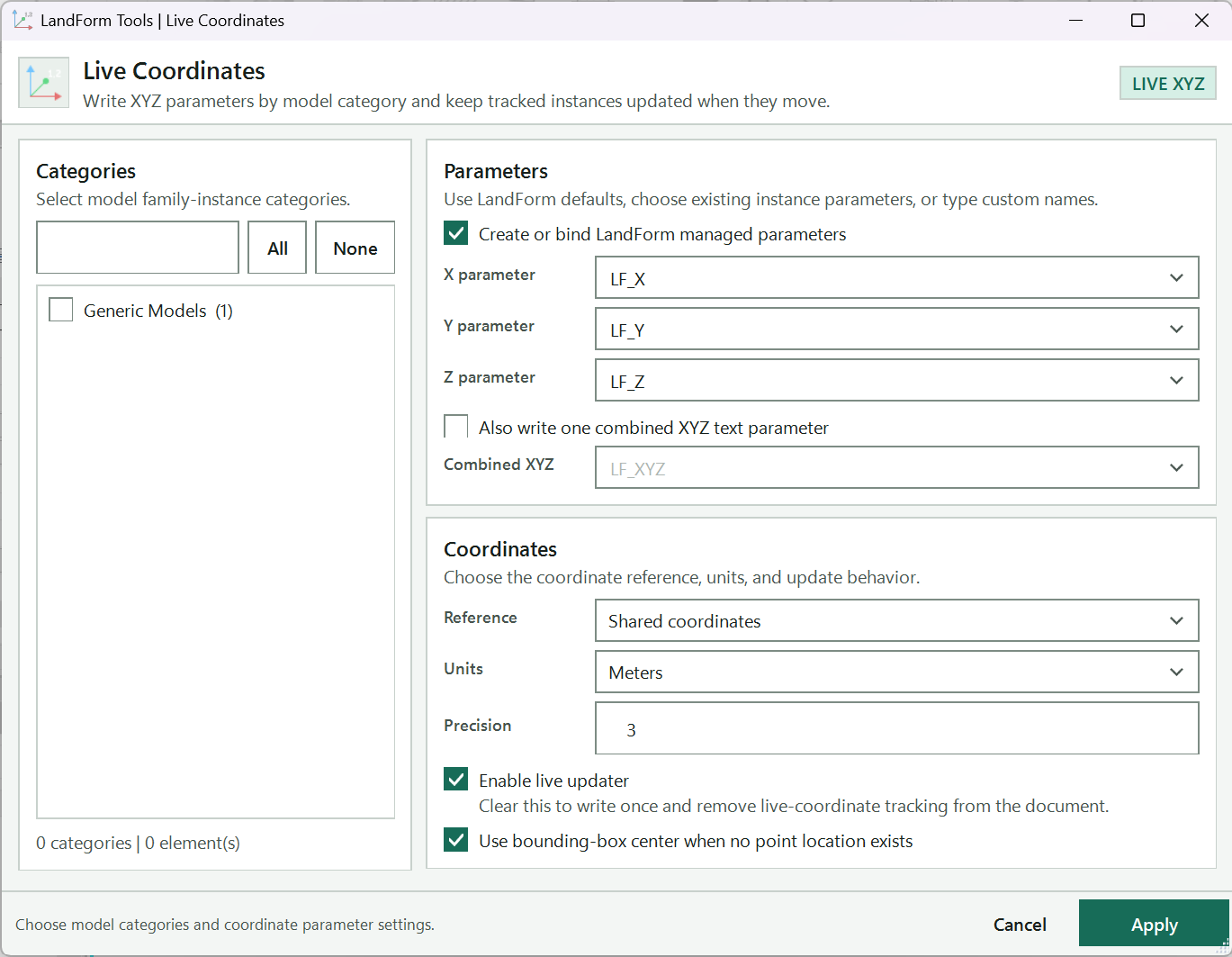Enable combined XYZ text parameter checkbox
Image resolution: width=1232 pixels, height=957 pixels.
coord(456,427)
